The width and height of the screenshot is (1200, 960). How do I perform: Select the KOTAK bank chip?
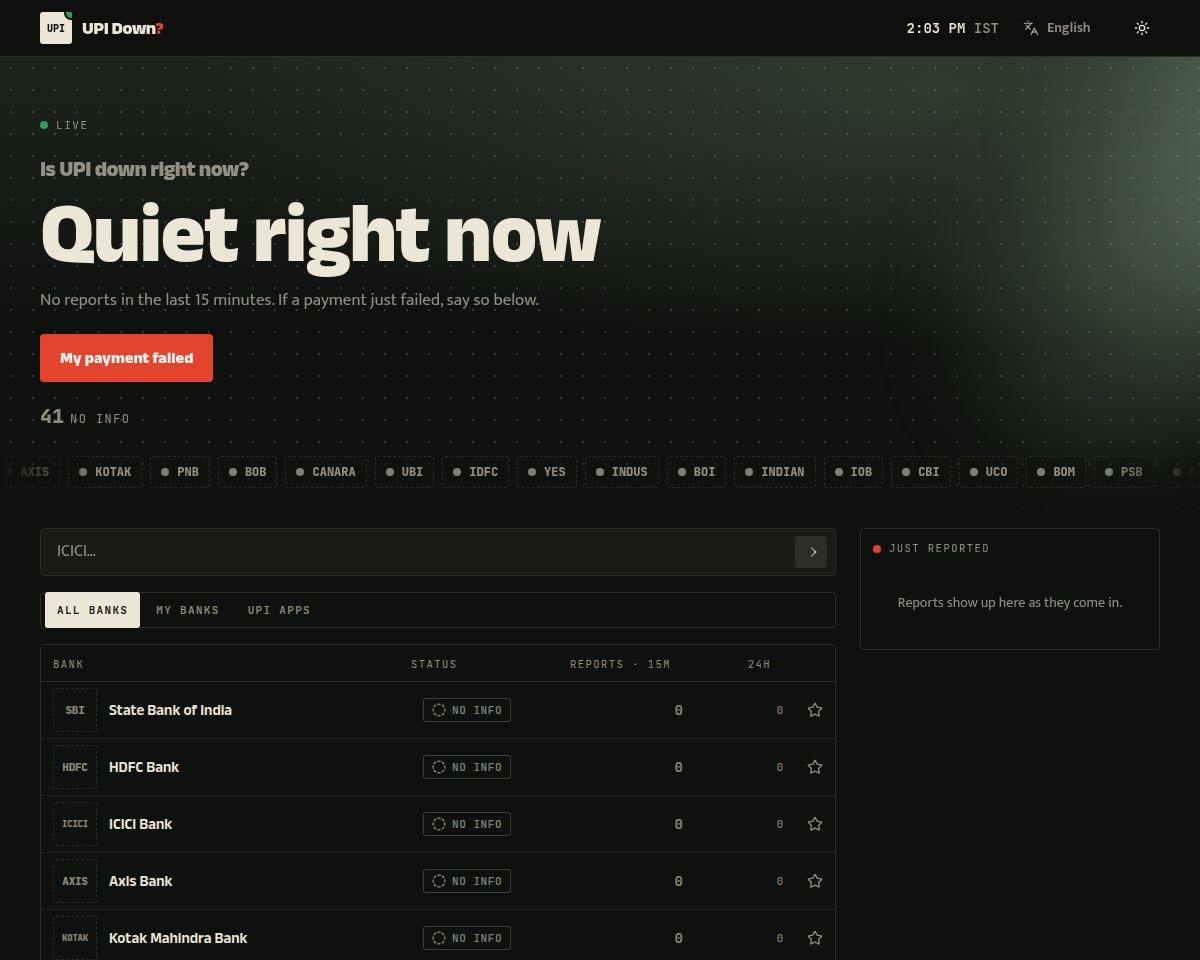[105, 472]
